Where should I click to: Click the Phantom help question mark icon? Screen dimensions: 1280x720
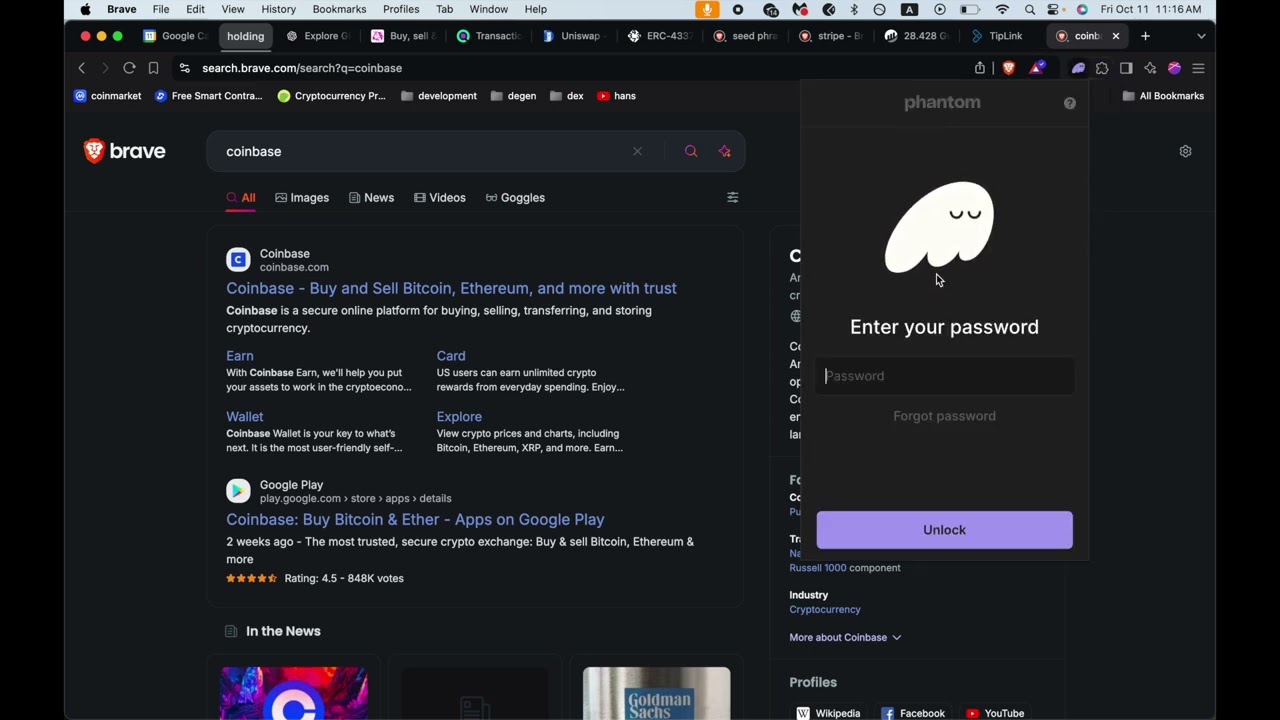pos(1070,103)
